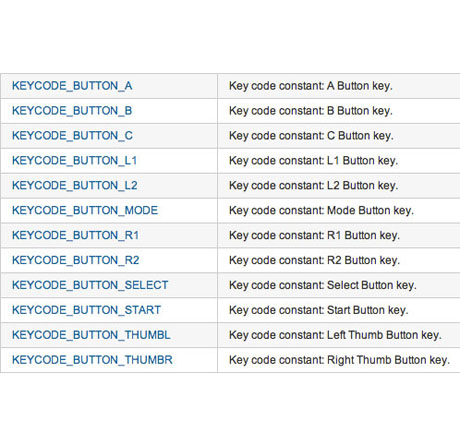Click the KEYCODE_BUTTON_START link
Image resolution: width=460 pixels, height=447 pixels.
click(86, 310)
